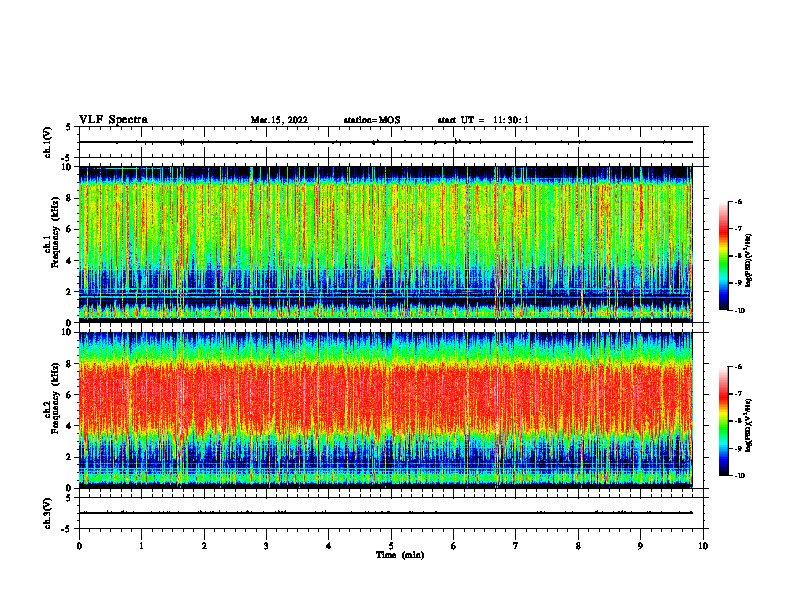Click the ch.2 color scale "-6" label
Screen dimensions: 792x612
coord(739,367)
